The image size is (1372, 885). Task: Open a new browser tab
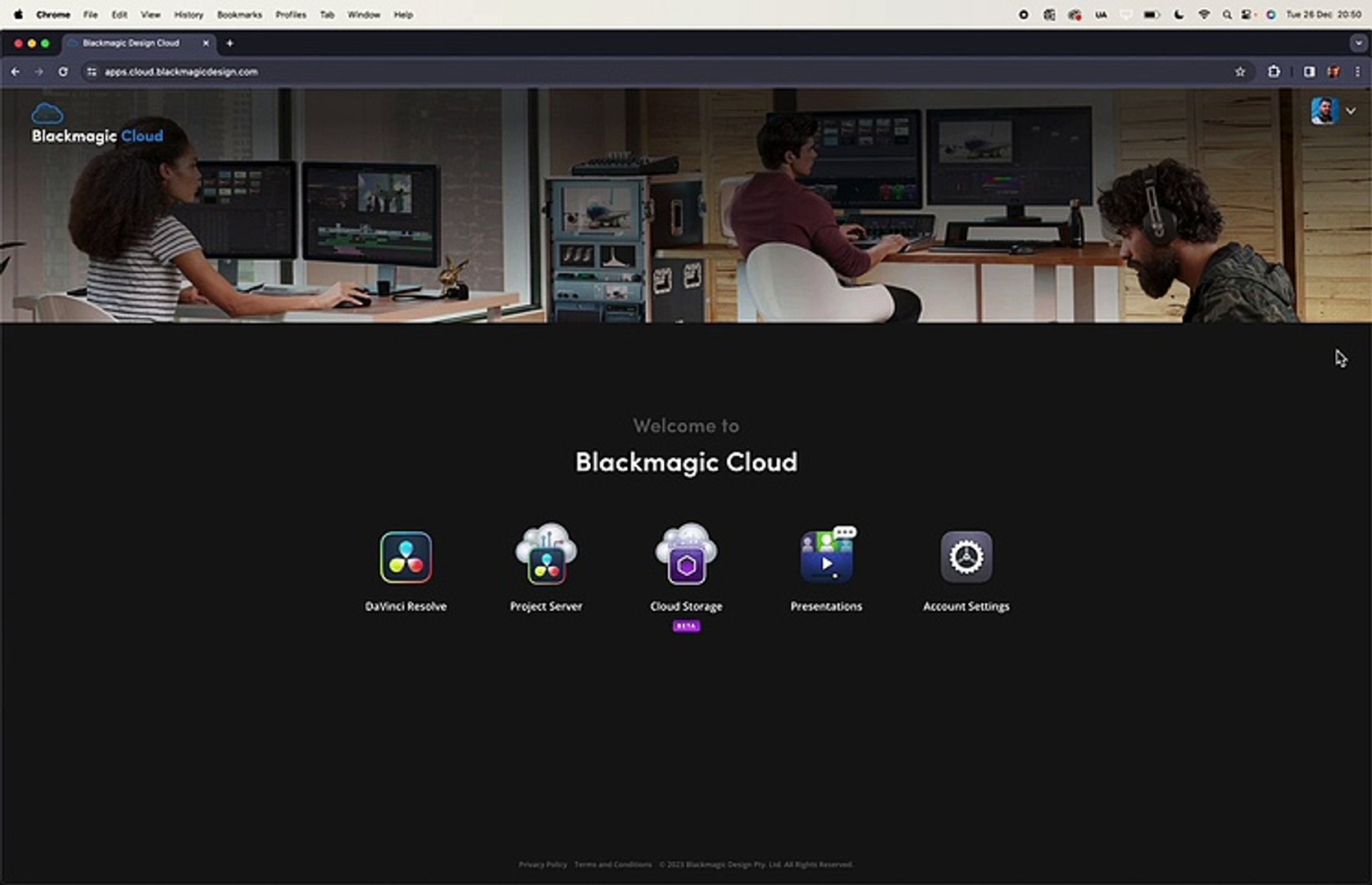(x=229, y=43)
